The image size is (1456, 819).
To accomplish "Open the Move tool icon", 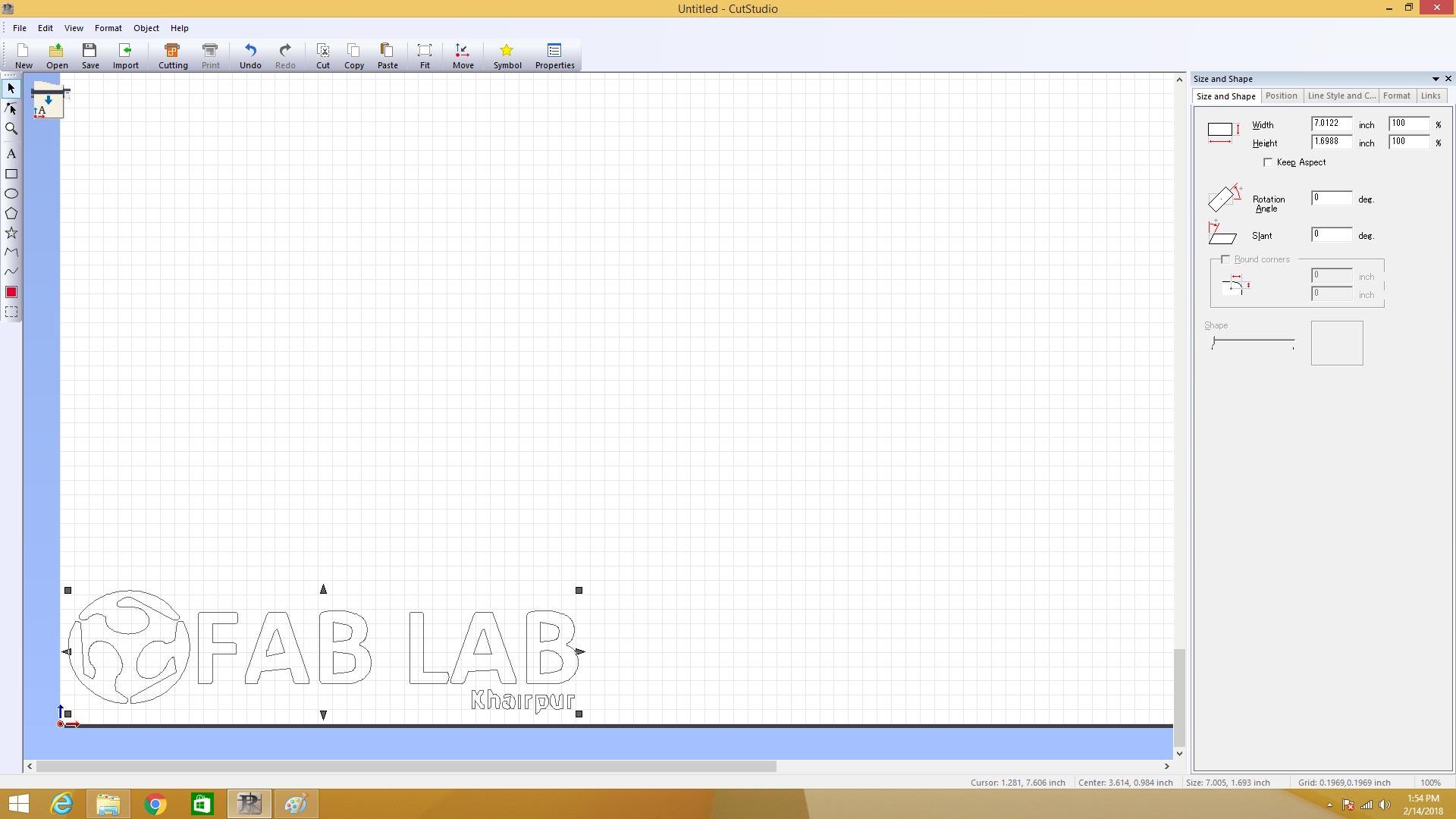I will [x=463, y=55].
